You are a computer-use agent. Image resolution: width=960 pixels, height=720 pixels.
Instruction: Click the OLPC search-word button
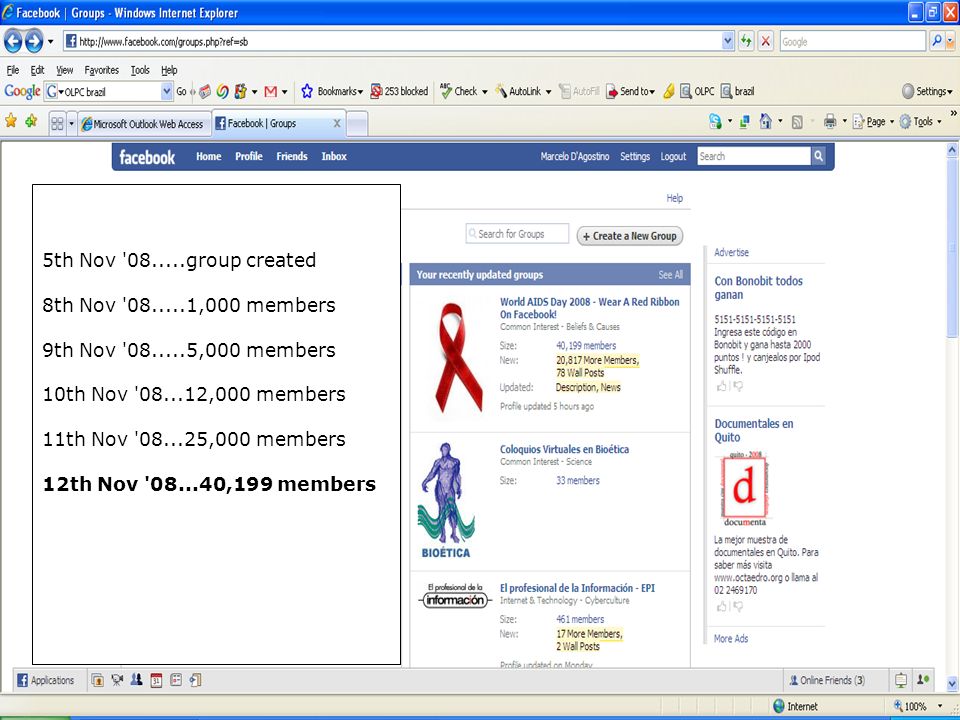697,91
